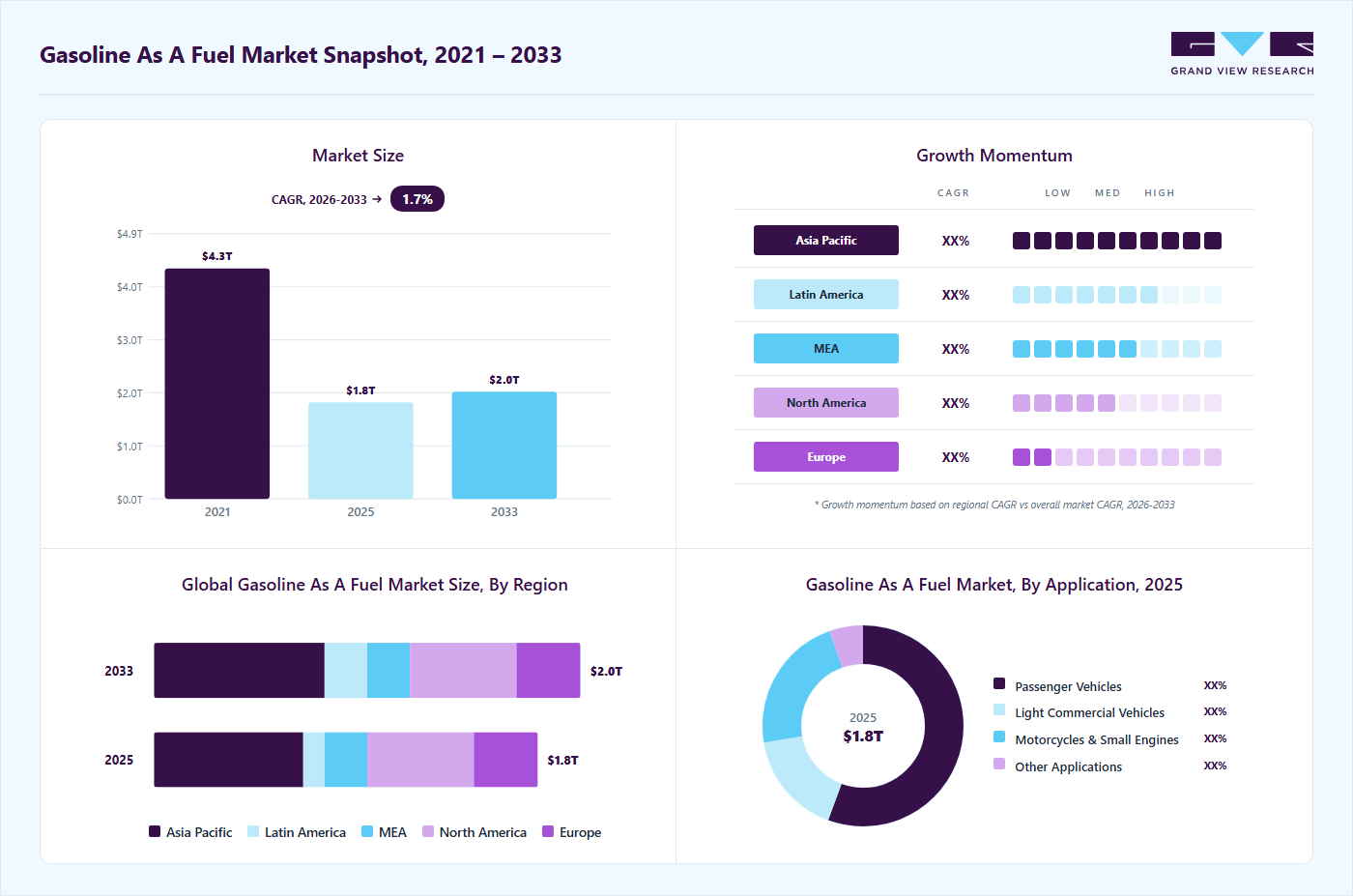Click the Asia Pacific legend swatch

(x=155, y=831)
